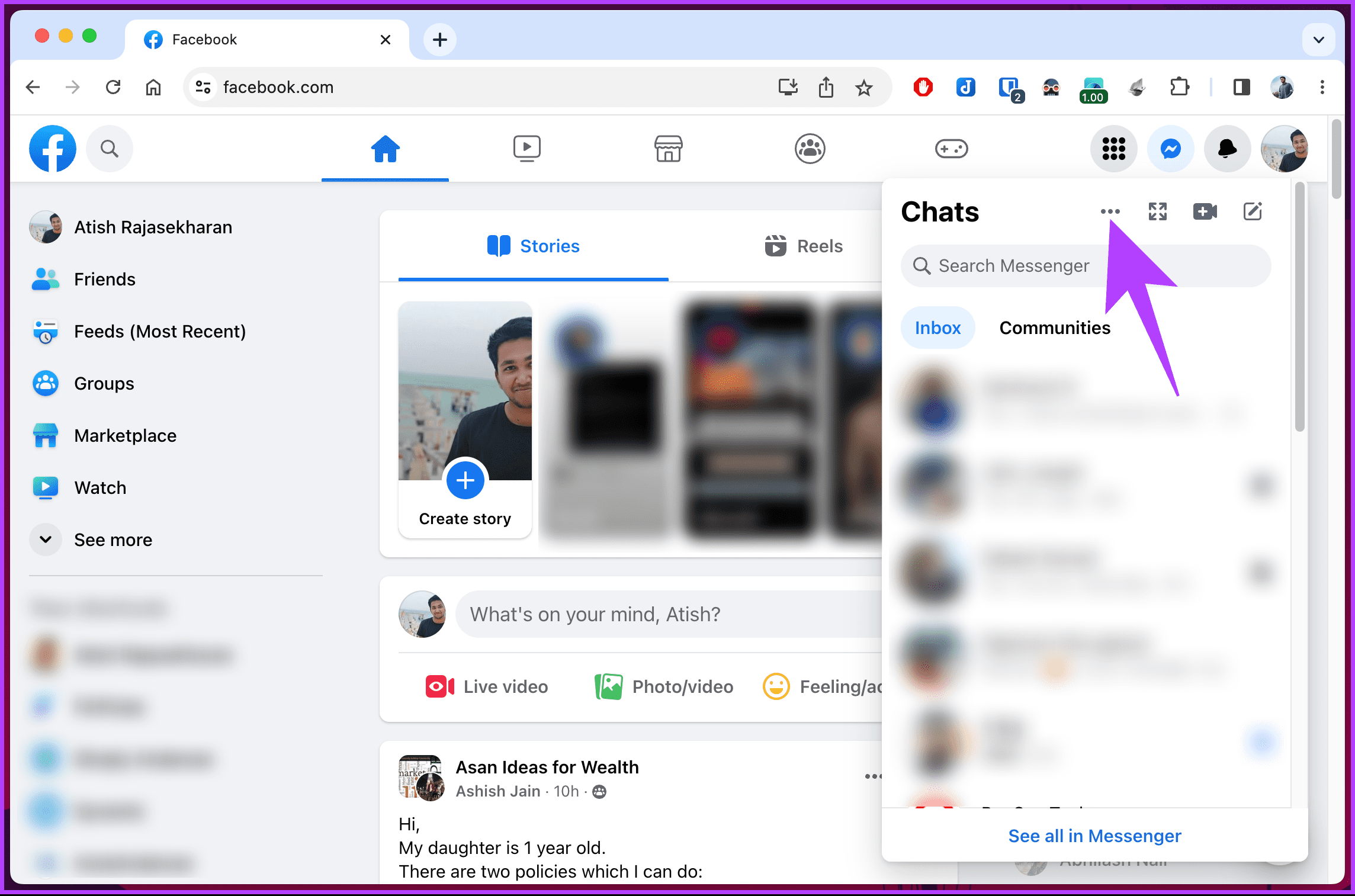Open the red stop-hand blocker extension
Viewport: 1355px width, 896px height.
coord(923,87)
